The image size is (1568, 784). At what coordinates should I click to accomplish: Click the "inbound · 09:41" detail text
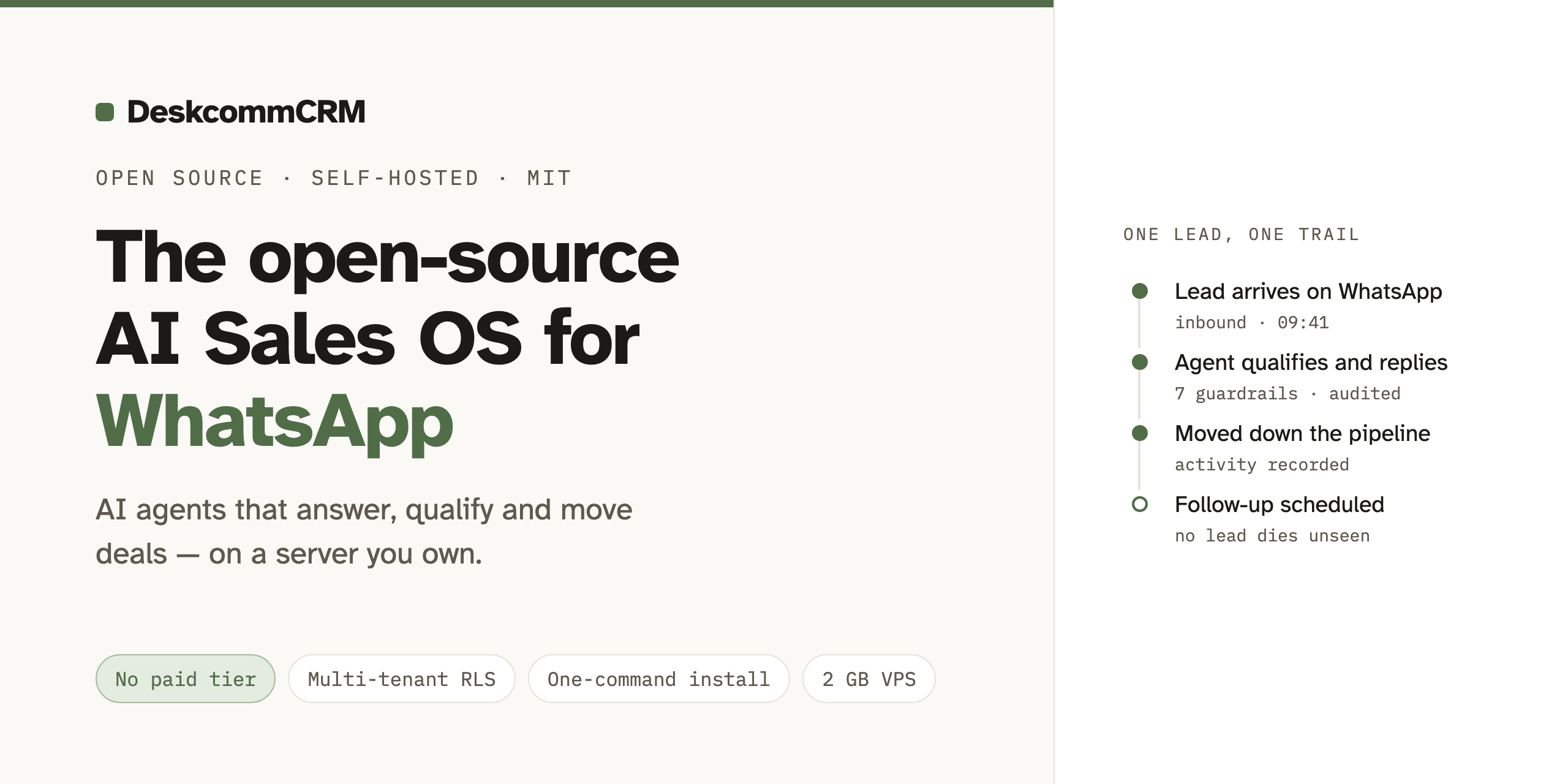click(x=1252, y=323)
